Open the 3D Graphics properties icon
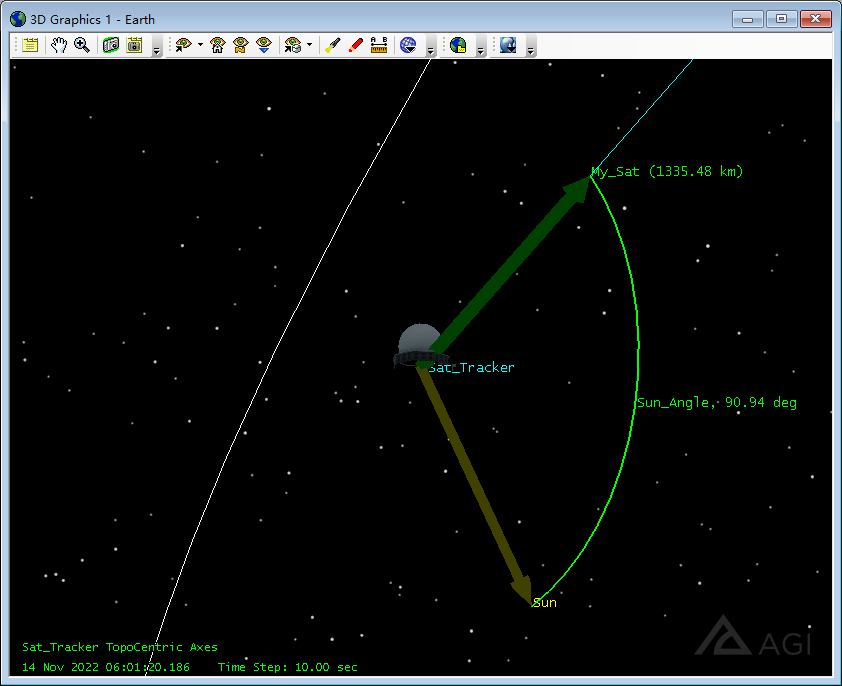Image resolution: width=842 pixels, height=686 pixels. pos(31,45)
